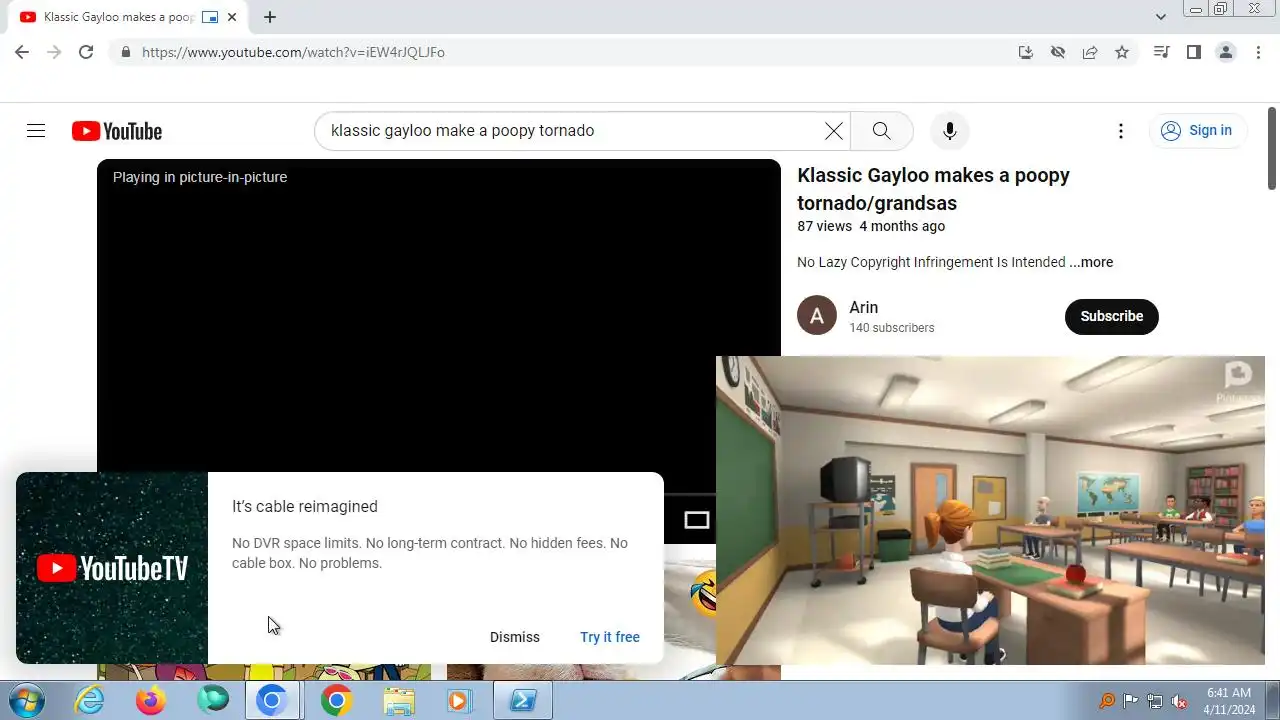Click the magnifier search button
Screen dimensions: 1280x720
(x=881, y=131)
